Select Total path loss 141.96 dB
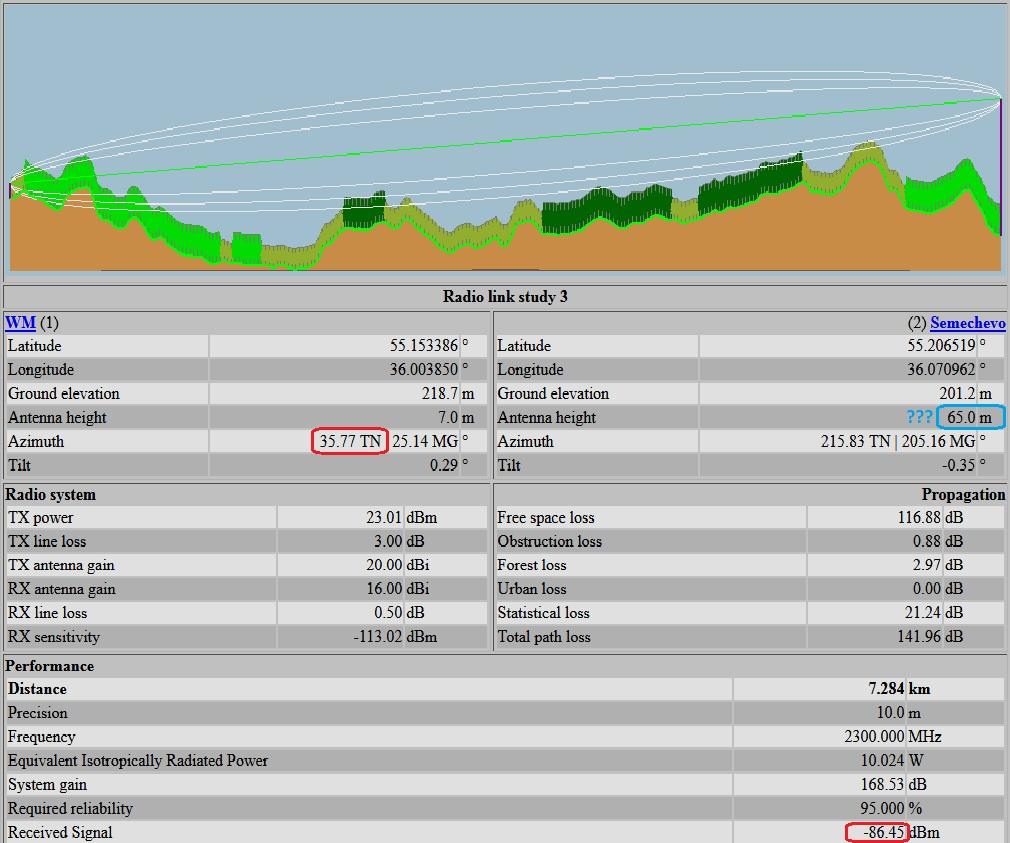Viewport: 1010px width, 843px height. pos(930,637)
